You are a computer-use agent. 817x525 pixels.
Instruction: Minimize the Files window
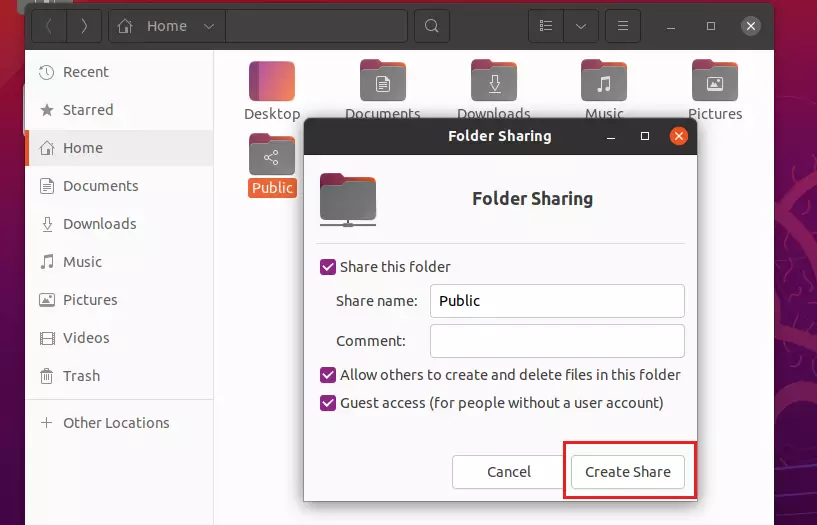tap(671, 26)
